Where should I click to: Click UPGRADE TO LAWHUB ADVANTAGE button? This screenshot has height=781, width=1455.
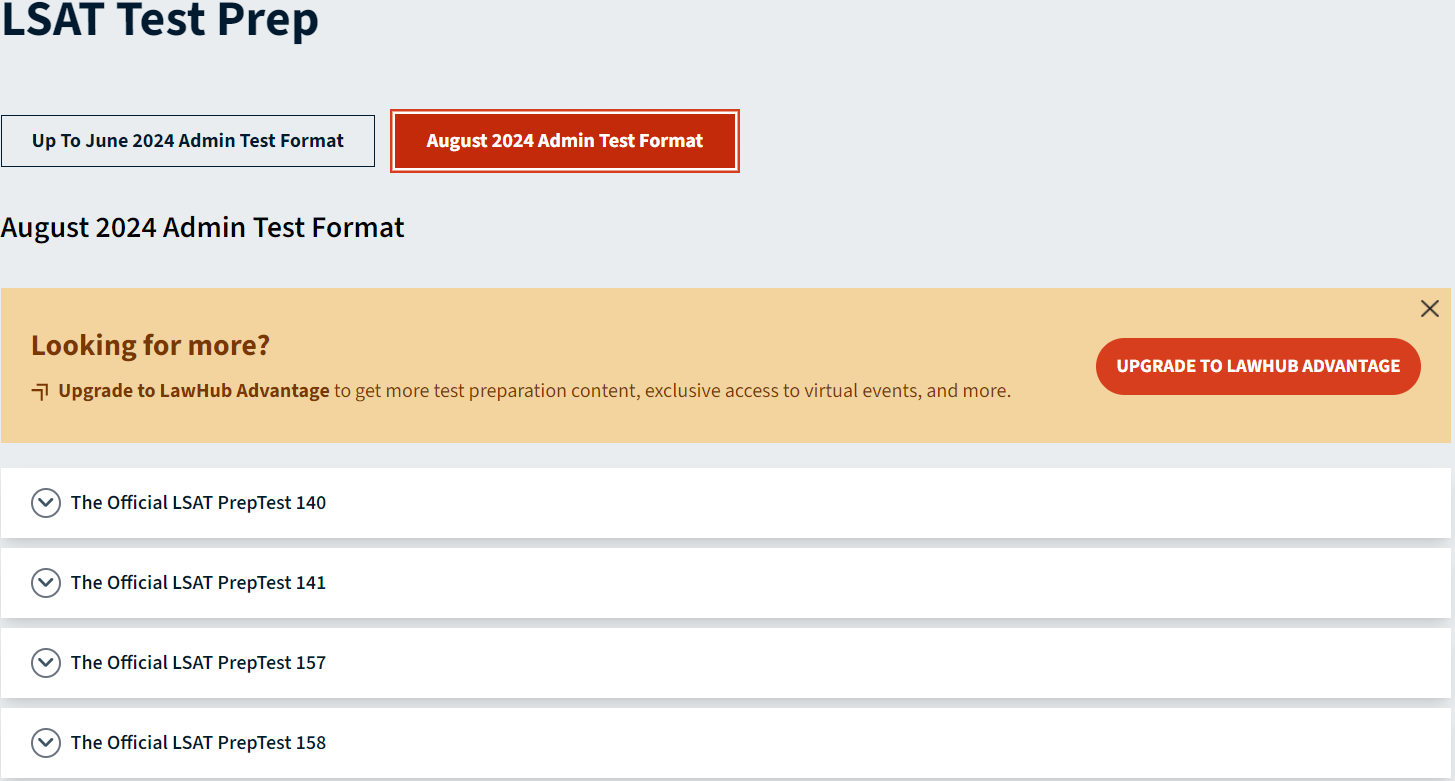click(x=1257, y=366)
